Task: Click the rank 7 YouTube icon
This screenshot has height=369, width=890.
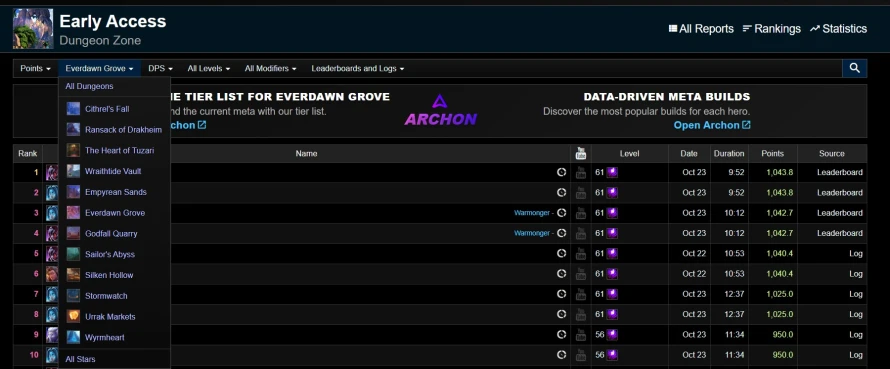Action: (x=581, y=294)
